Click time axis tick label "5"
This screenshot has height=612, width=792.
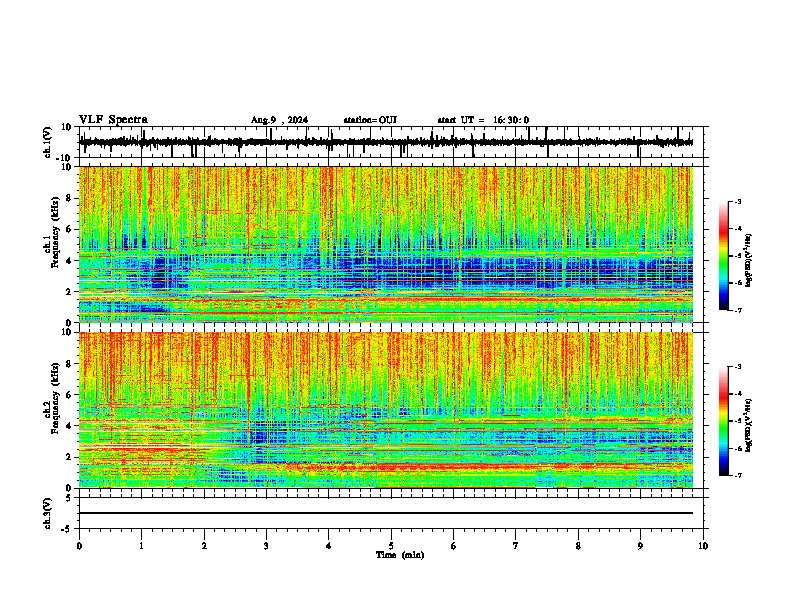(391, 546)
